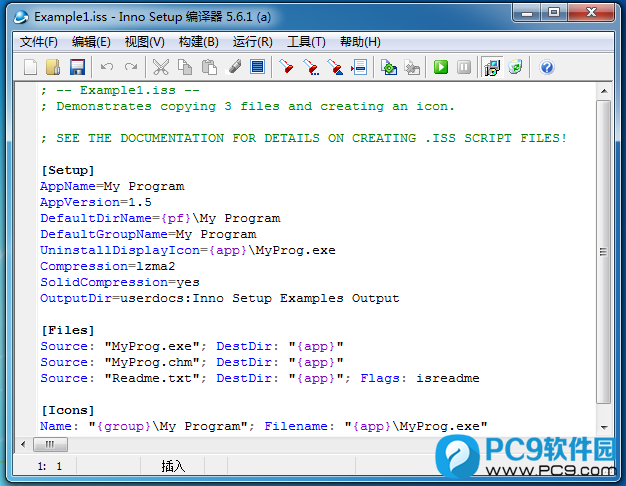This screenshot has height=486, width=626.
Task: Click the Replace flashlight icon
Action: (x=335, y=67)
